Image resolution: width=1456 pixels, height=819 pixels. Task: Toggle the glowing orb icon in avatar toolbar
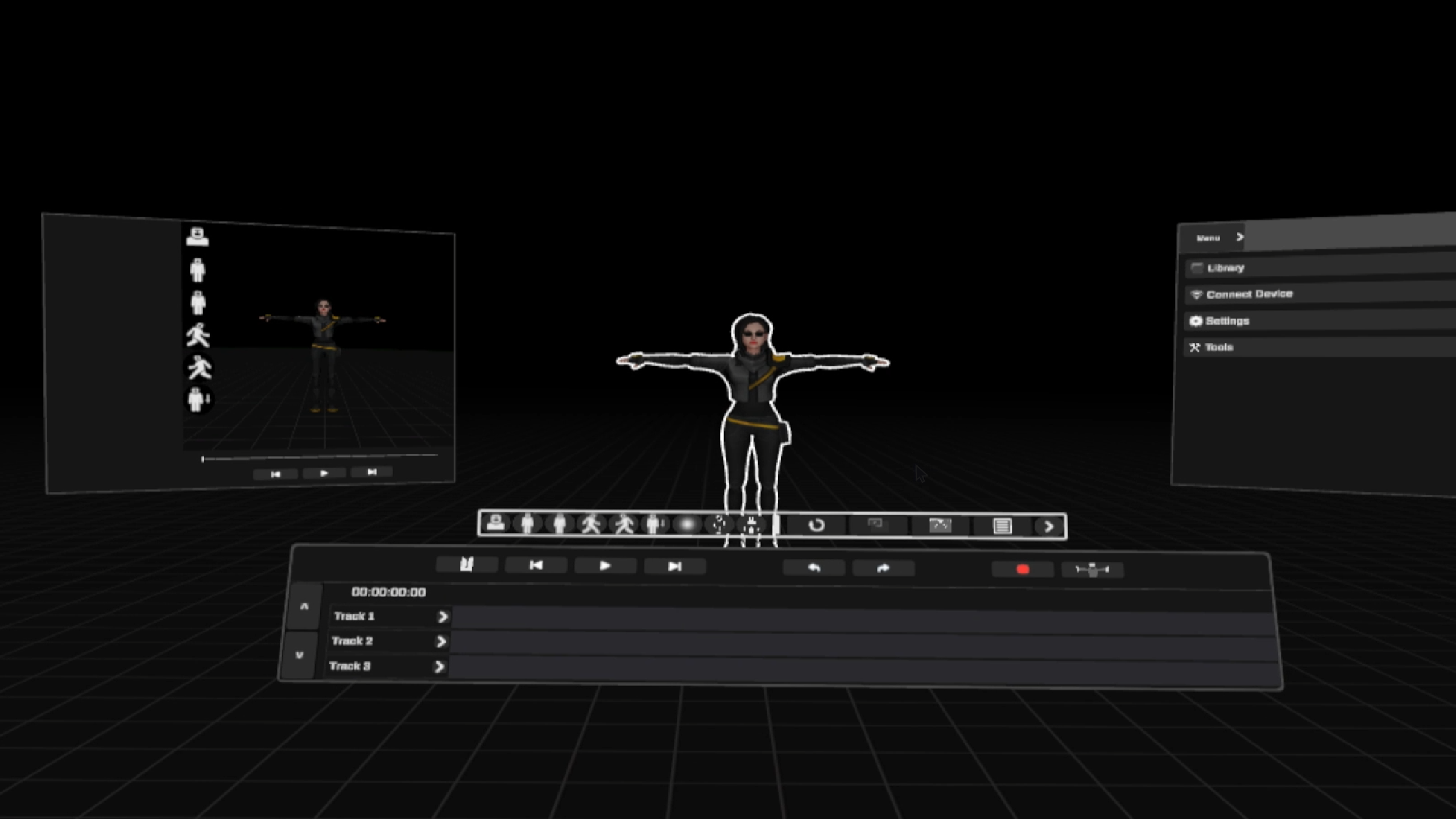pos(687,524)
